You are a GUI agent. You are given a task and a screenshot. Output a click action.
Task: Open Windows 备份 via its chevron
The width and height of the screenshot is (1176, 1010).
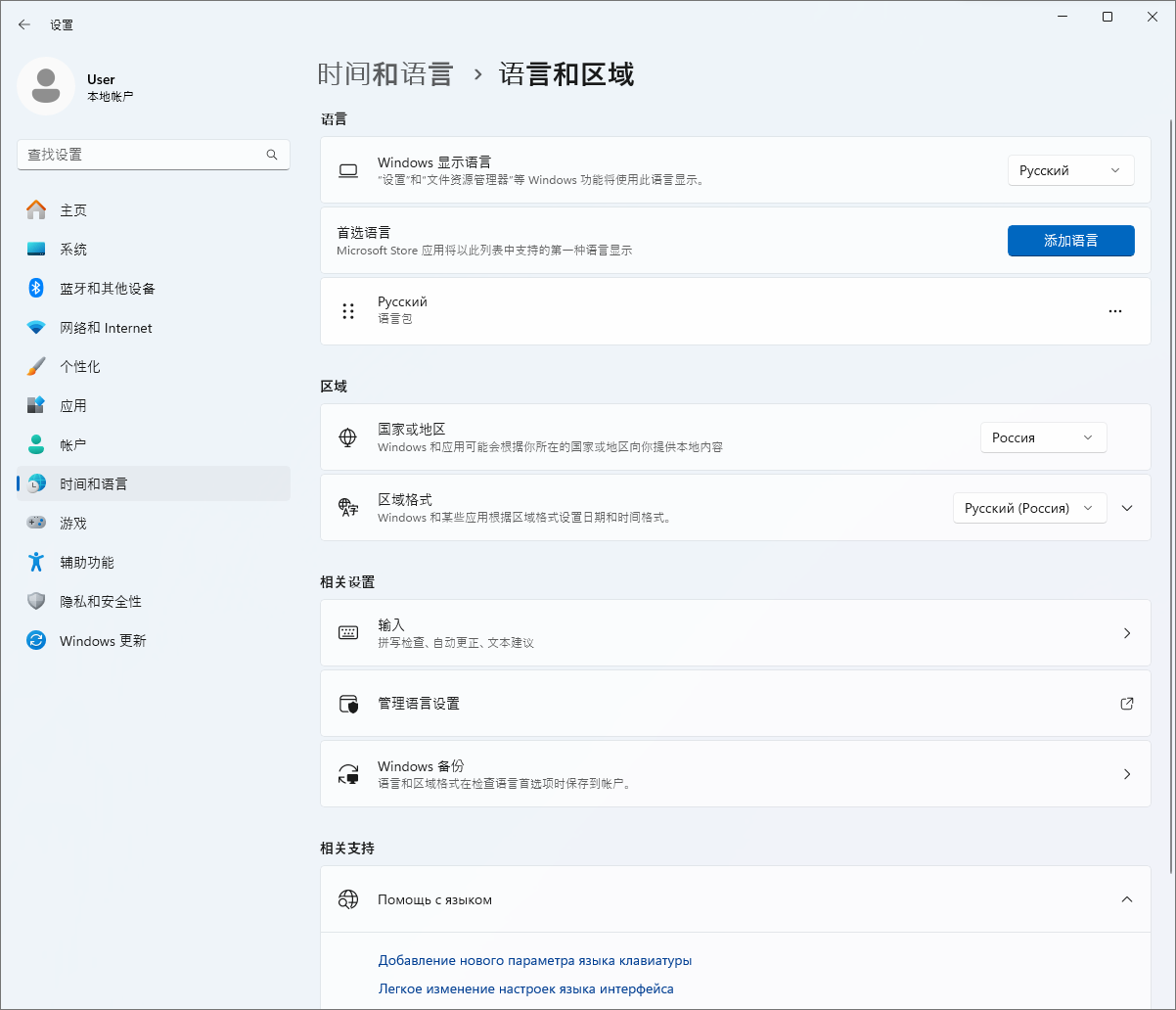click(x=1127, y=774)
